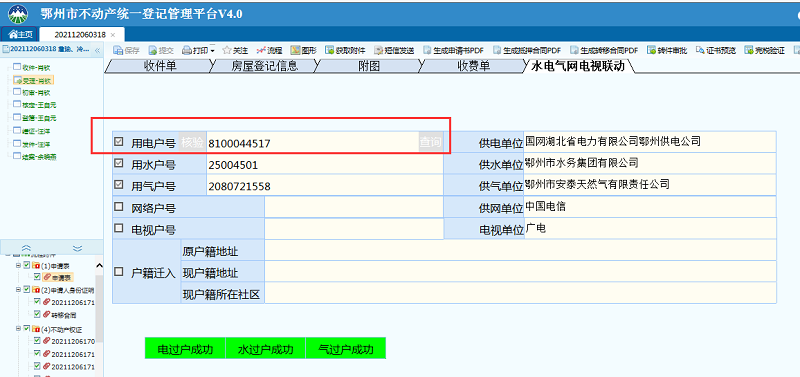Click 短信发送 toolbar icon

coord(378,51)
